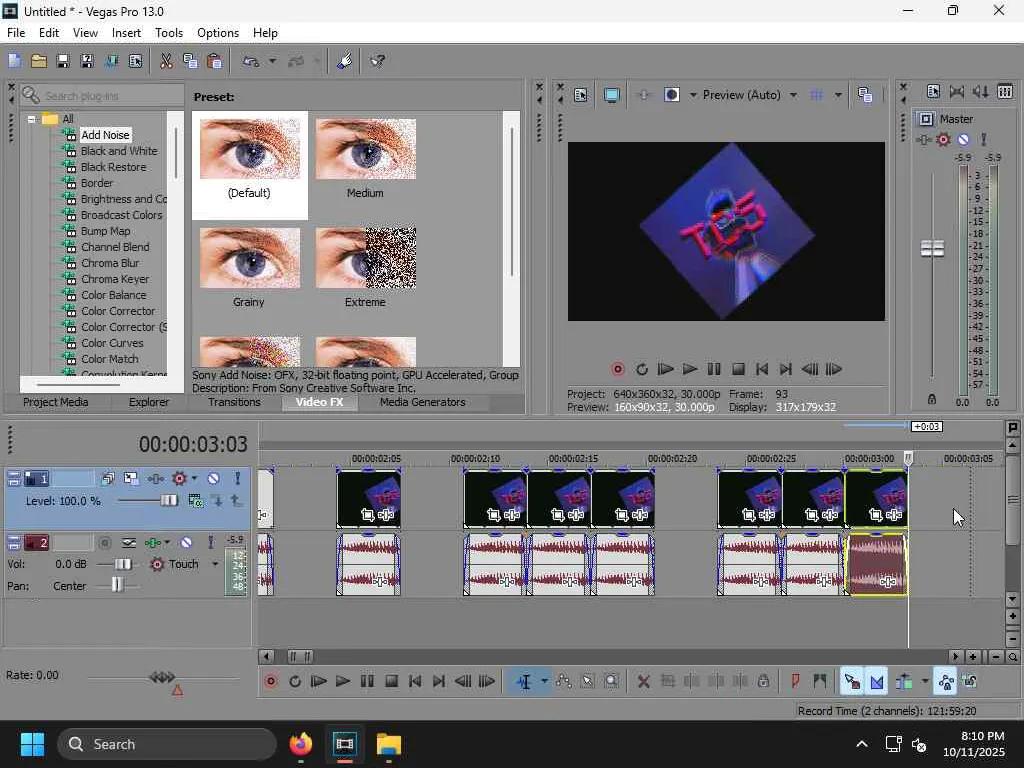The image size is (1024, 768).
Task: Click the Undo arrow icon
Action: [251, 61]
